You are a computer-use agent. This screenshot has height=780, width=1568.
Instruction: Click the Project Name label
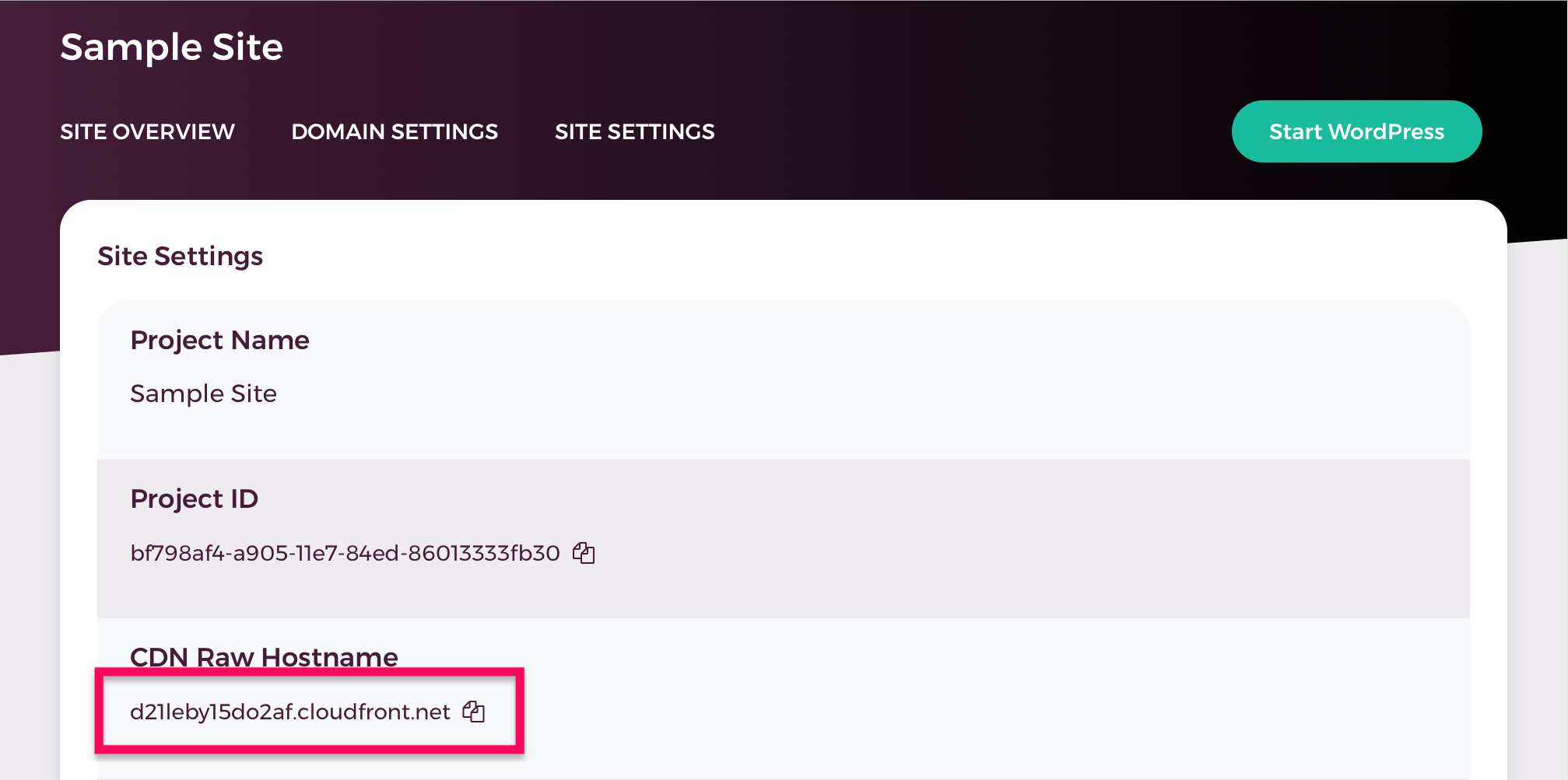click(x=220, y=340)
